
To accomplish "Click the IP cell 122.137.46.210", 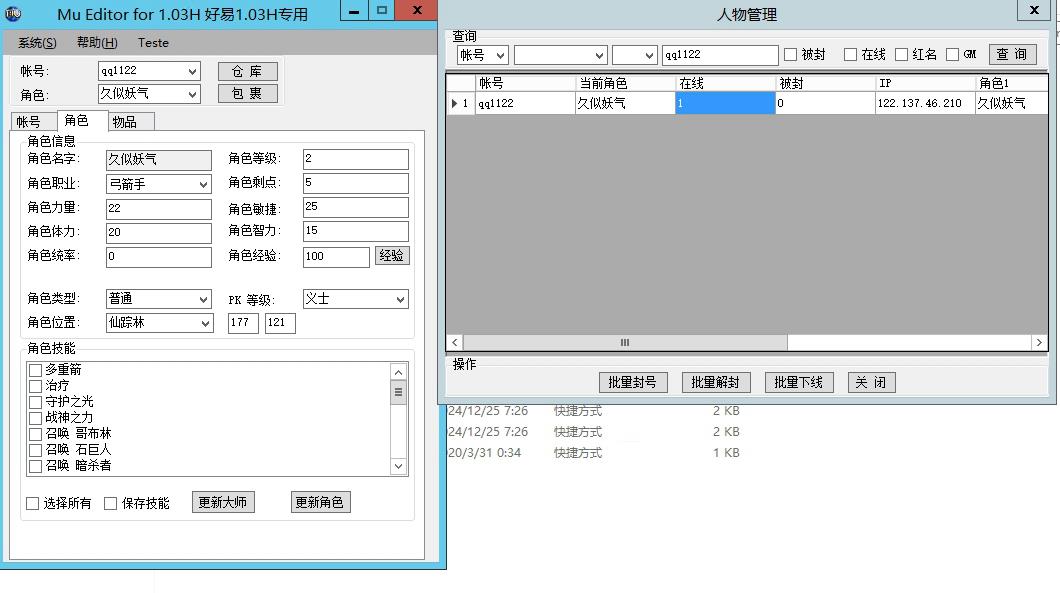I will point(925,103).
